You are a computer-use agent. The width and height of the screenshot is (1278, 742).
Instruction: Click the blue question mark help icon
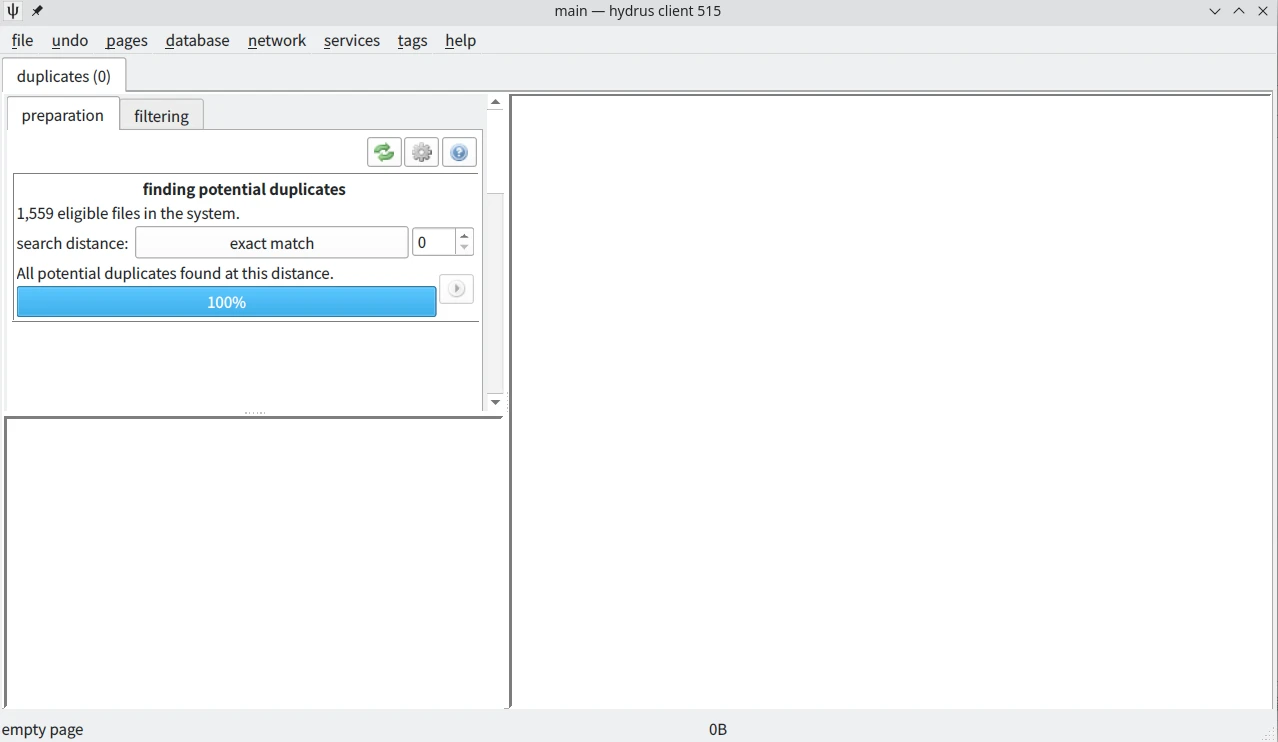(459, 152)
